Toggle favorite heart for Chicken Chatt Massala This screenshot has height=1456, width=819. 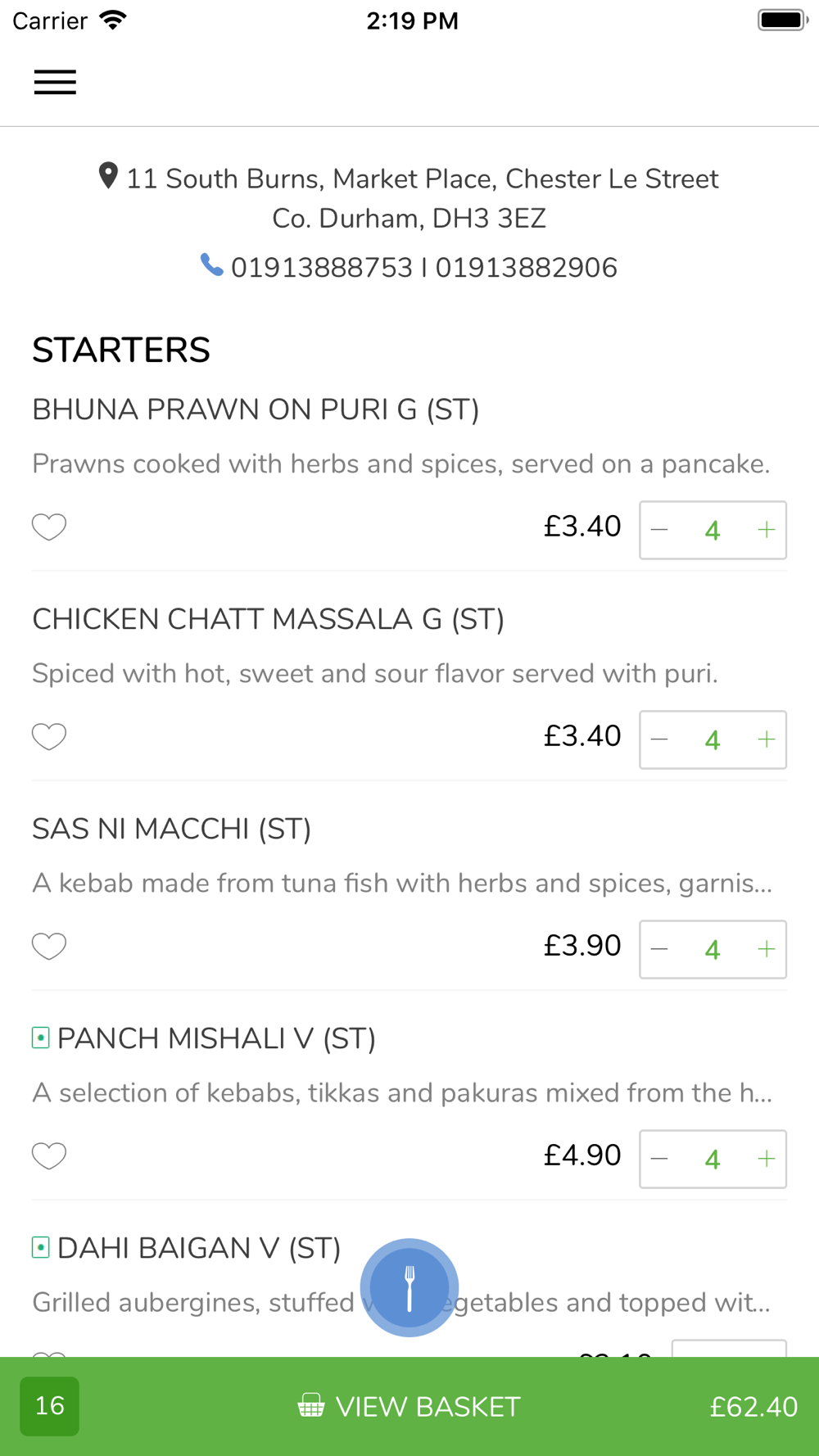click(49, 736)
